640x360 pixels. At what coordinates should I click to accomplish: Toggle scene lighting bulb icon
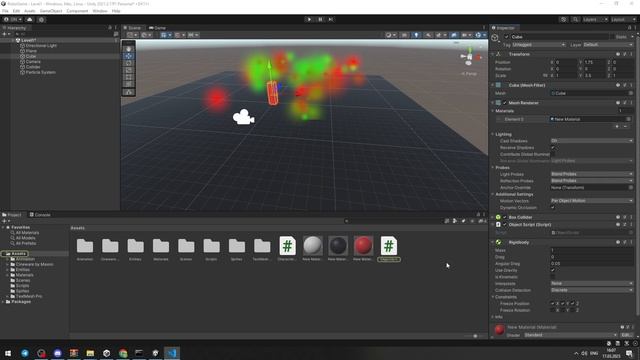[416, 35]
